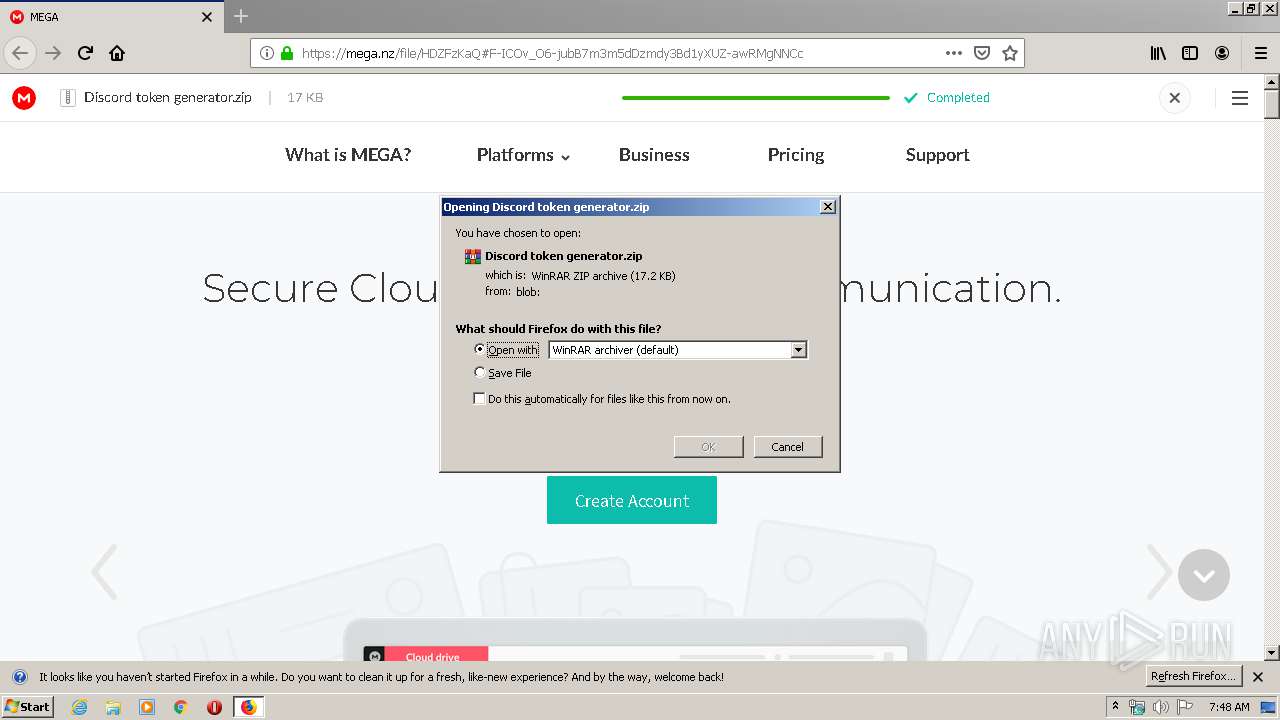This screenshot has height=720, width=1280.
Task: Open the Pricing menu item
Action: click(796, 155)
